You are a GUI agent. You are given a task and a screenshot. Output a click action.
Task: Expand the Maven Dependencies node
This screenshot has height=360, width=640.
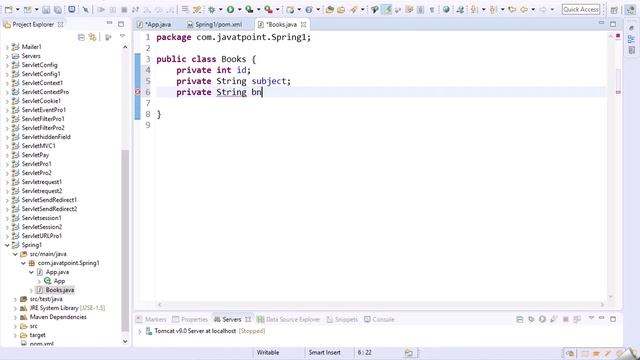[x=15, y=317]
